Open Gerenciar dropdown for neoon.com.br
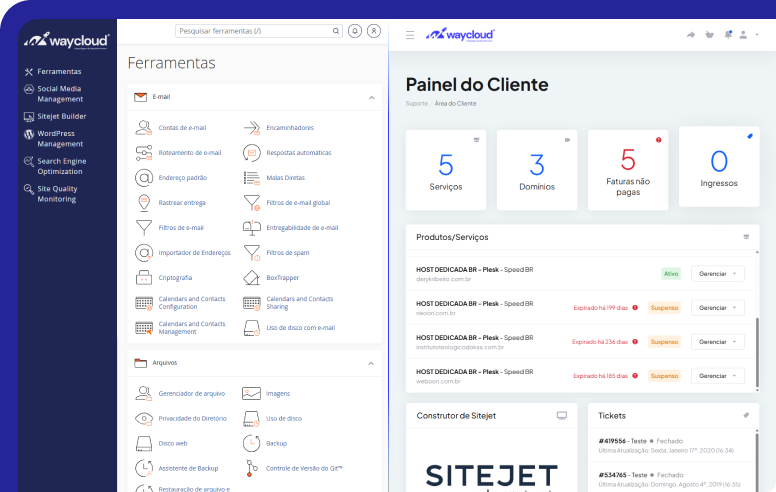The height and width of the screenshot is (492, 776). coord(718,308)
